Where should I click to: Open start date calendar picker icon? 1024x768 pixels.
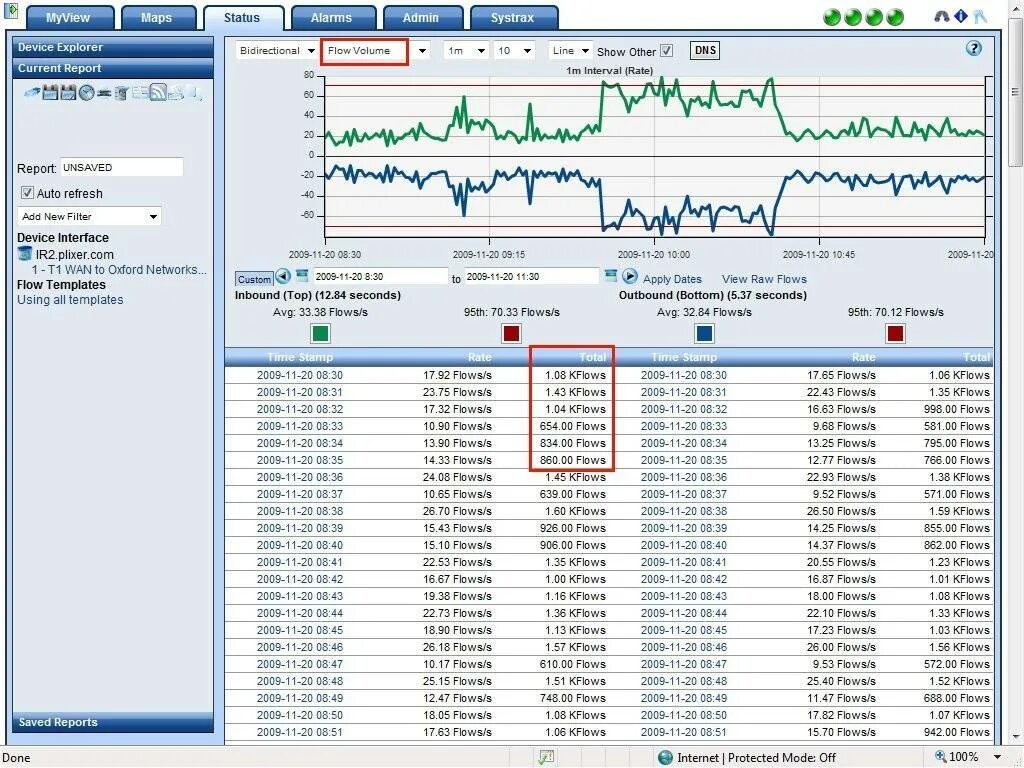point(302,275)
